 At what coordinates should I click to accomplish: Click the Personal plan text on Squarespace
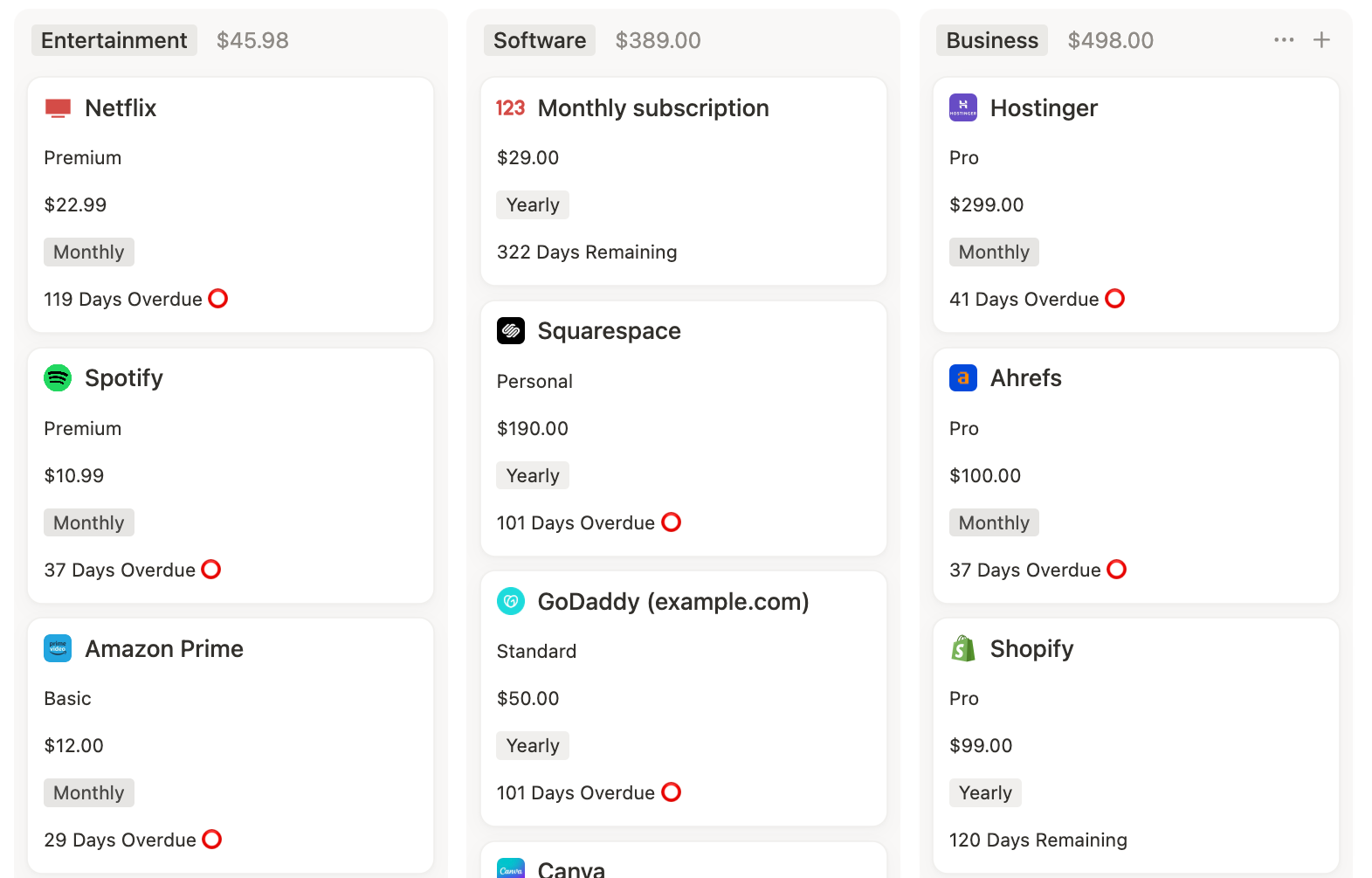pyautogui.click(x=534, y=382)
